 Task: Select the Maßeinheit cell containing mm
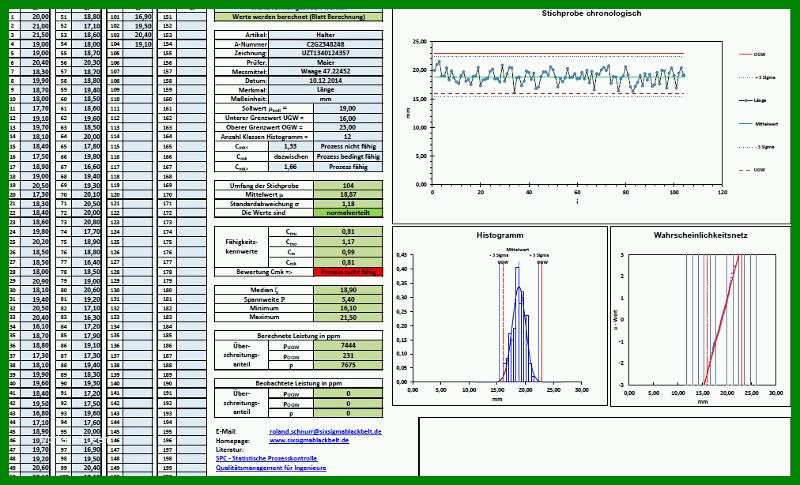pos(326,99)
